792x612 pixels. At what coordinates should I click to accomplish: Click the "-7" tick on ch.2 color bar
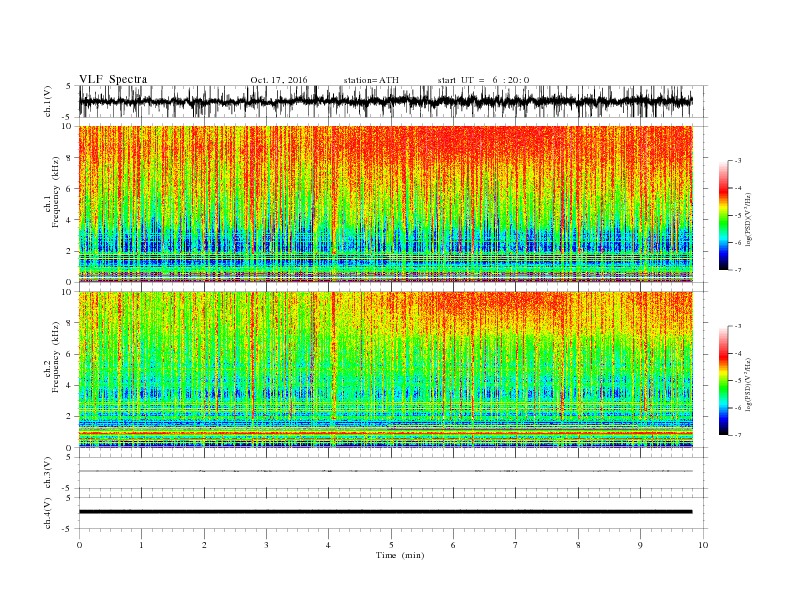point(738,435)
